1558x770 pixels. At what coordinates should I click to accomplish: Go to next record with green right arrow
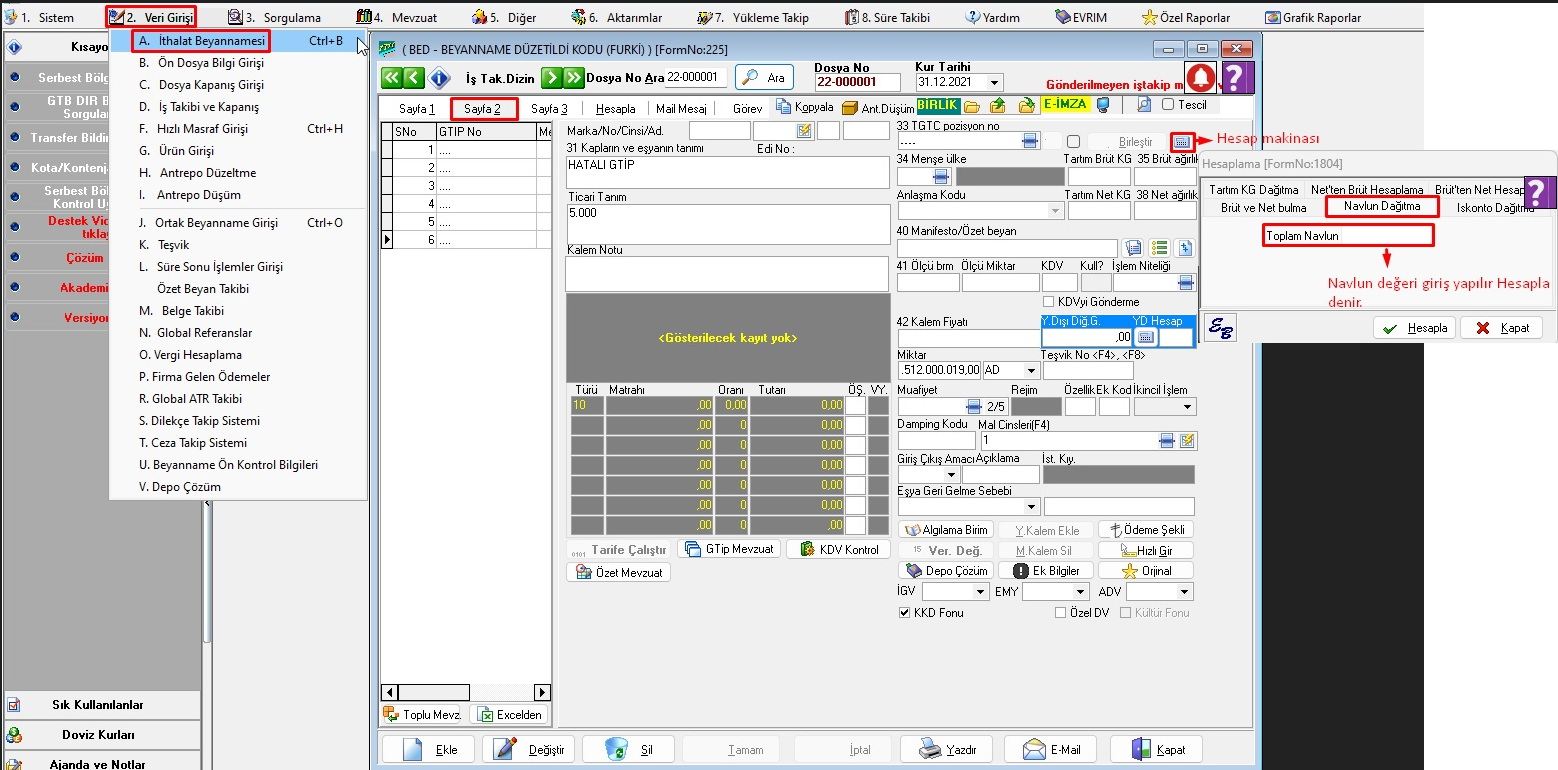point(551,78)
